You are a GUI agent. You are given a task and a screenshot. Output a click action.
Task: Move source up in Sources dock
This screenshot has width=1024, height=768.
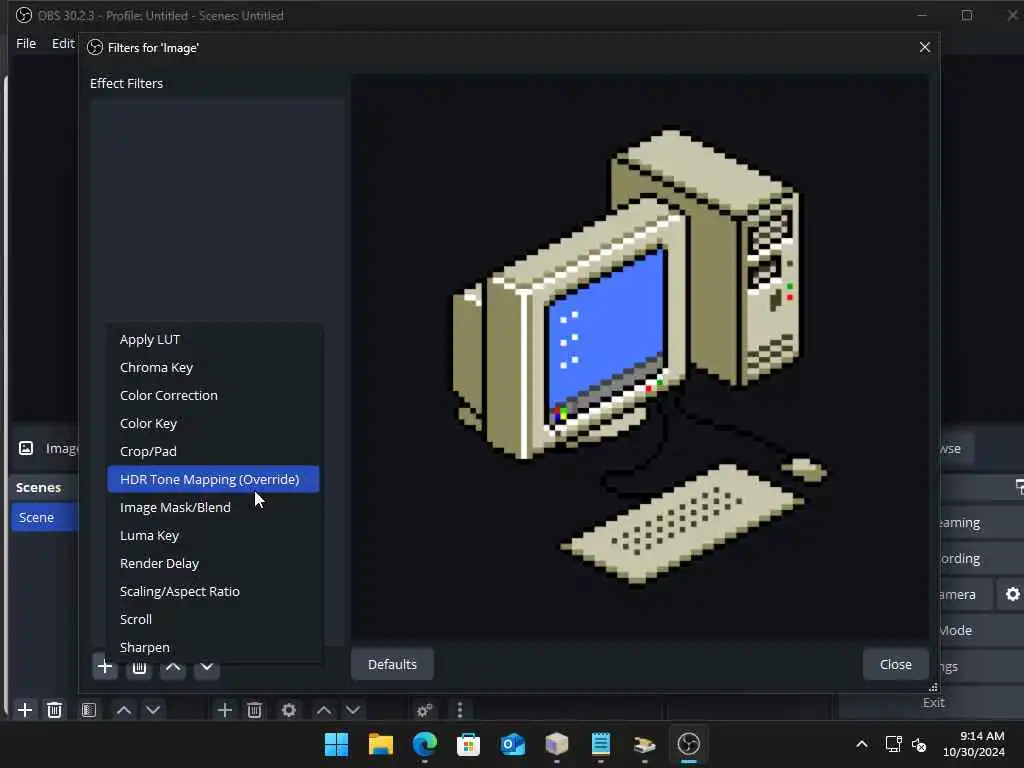pos(323,710)
